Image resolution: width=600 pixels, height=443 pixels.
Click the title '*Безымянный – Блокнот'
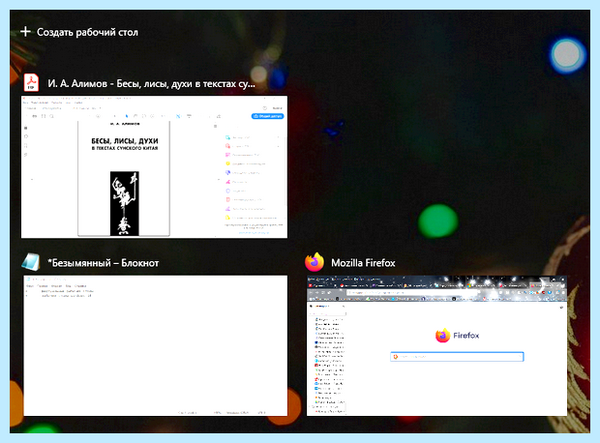[103, 263]
